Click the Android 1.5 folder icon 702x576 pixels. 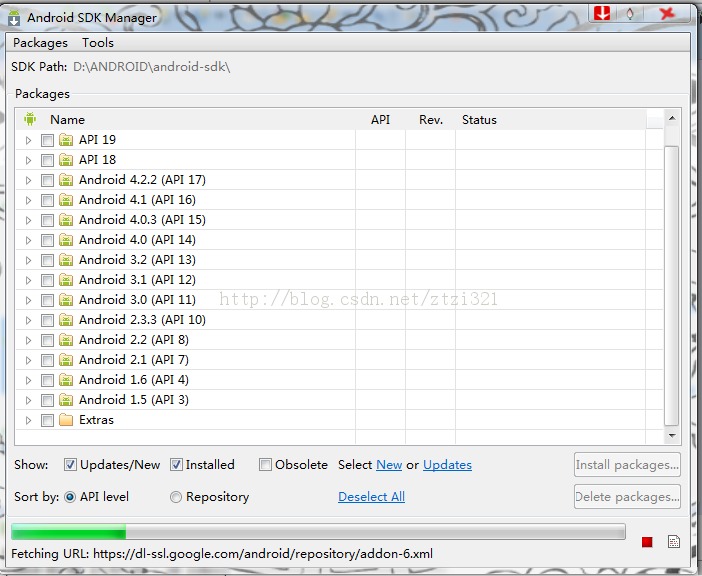[66, 400]
